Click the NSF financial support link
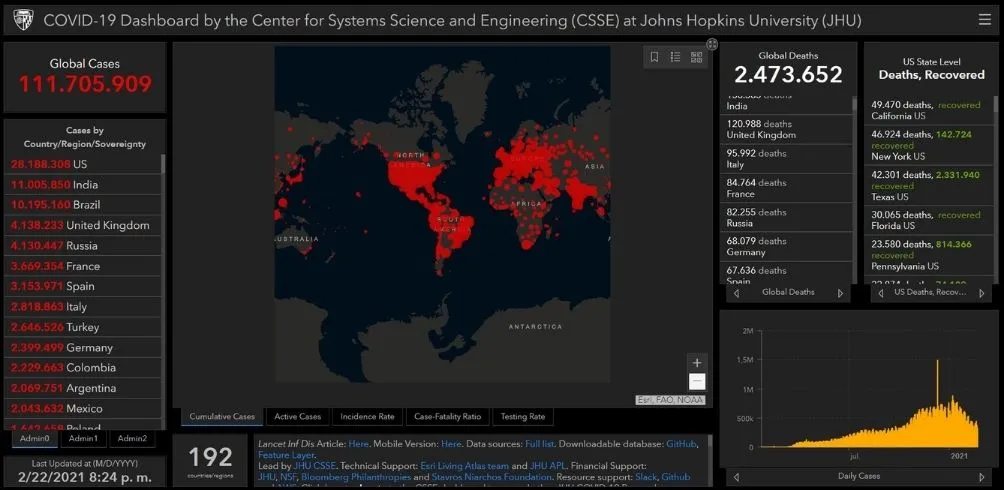 coord(287,477)
